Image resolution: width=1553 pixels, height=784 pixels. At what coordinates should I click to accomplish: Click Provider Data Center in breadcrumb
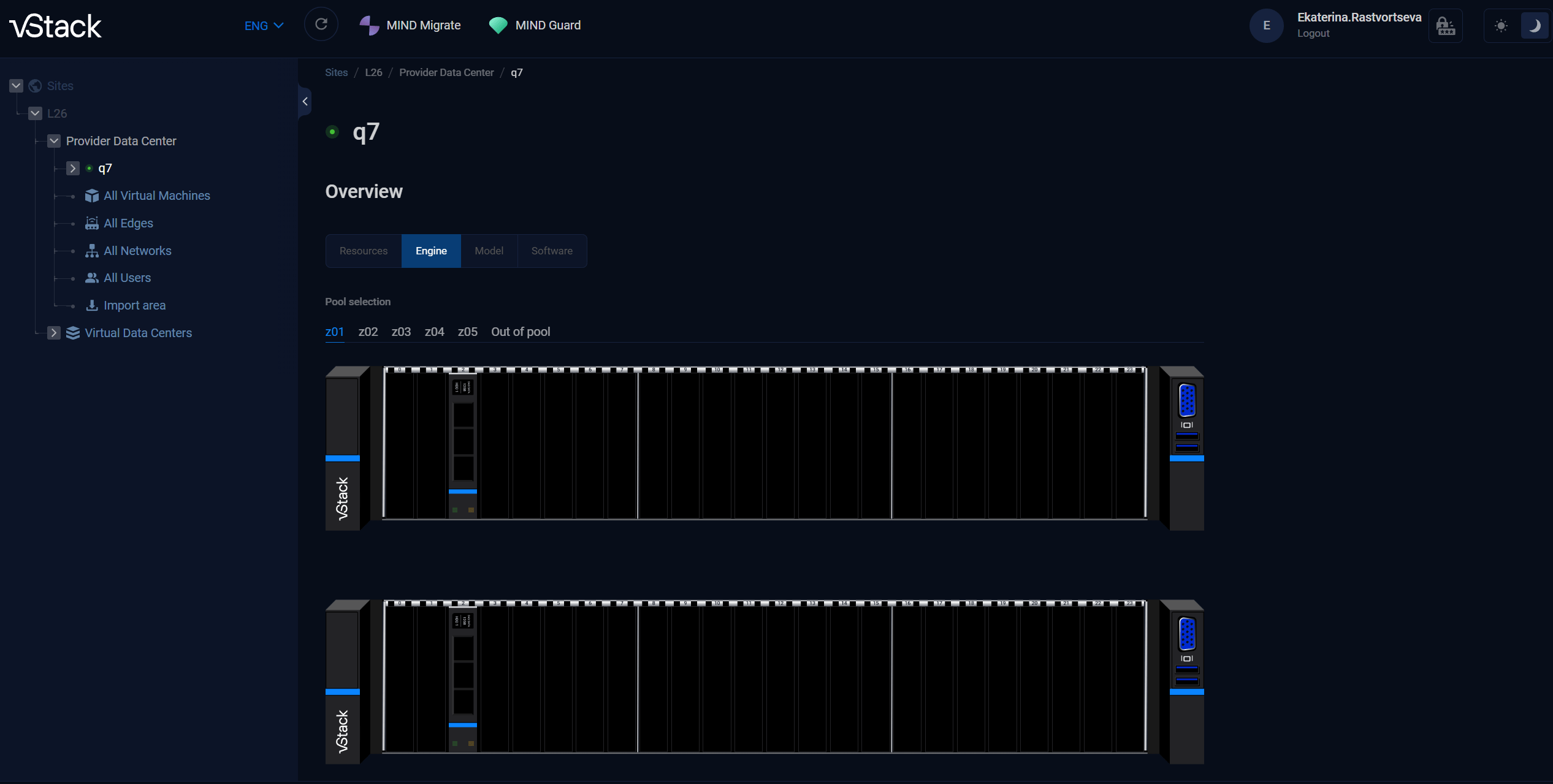tap(446, 72)
